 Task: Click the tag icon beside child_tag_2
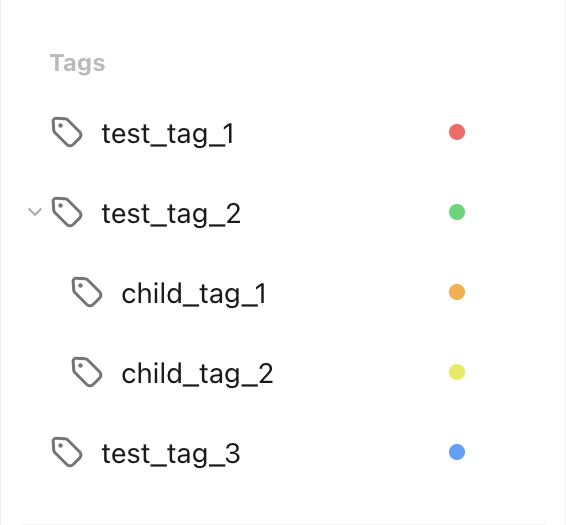pos(87,372)
